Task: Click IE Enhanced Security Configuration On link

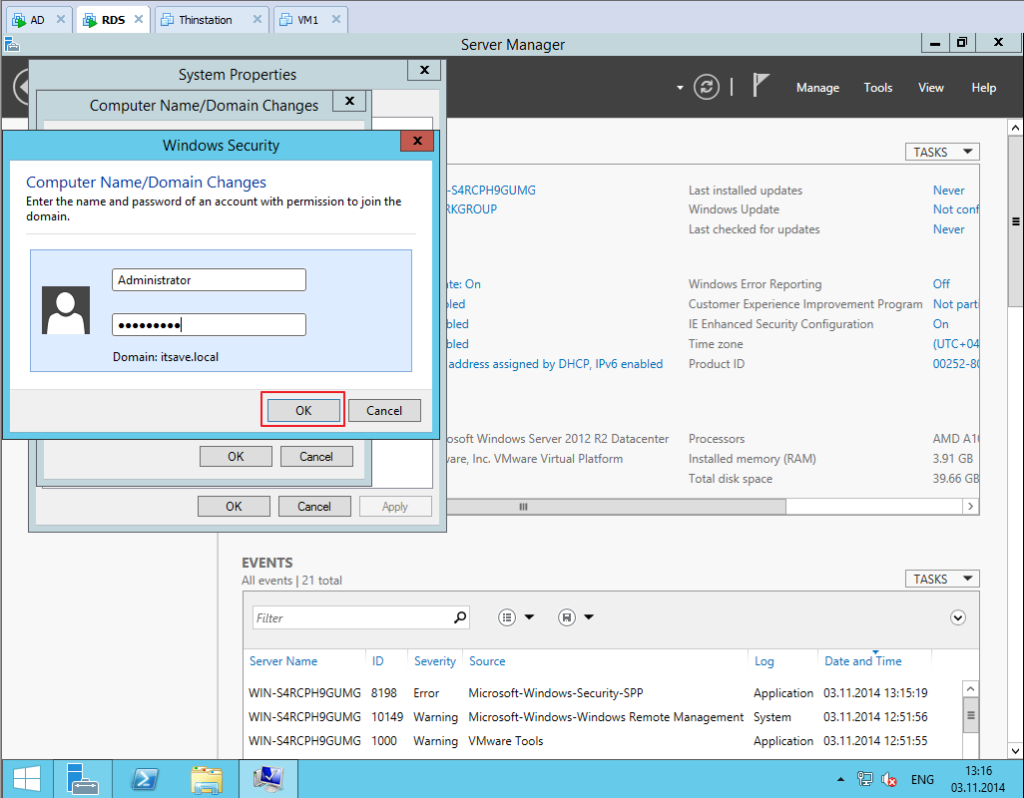Action: pyautogui.click(x=940, y=323)
